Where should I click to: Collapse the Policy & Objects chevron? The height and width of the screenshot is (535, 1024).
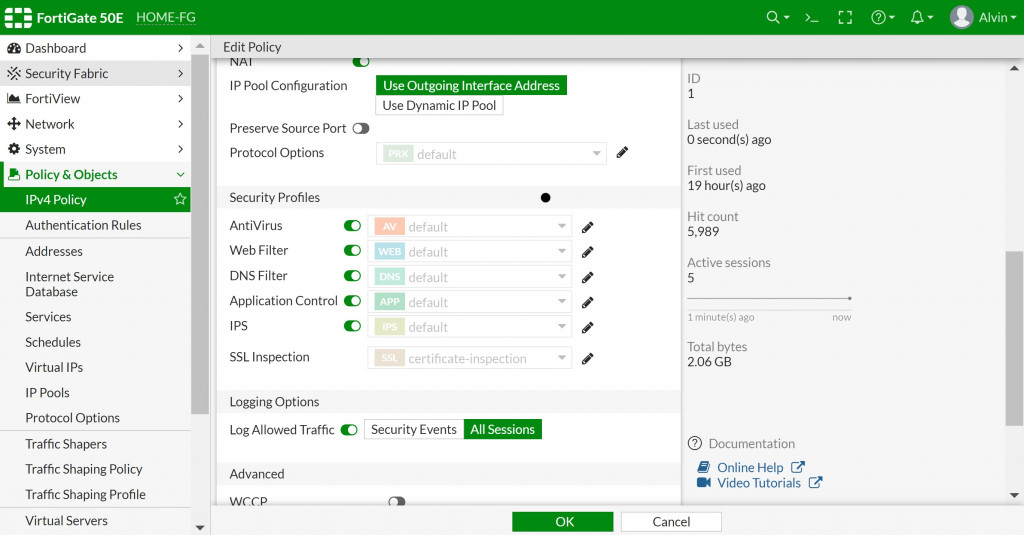click(x=180, y=174)
